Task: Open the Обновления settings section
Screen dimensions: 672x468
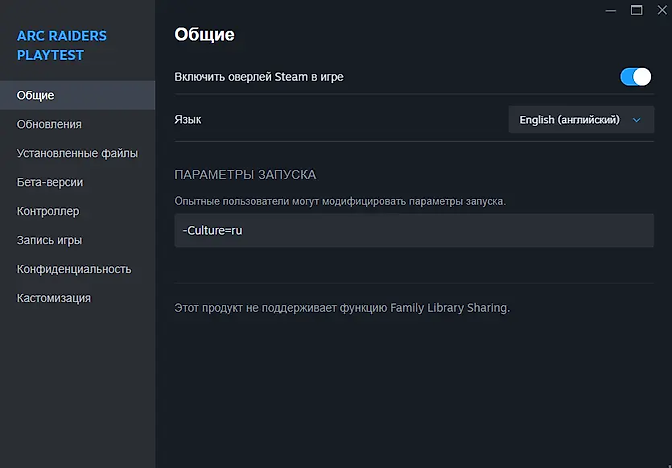Action: 49,124
